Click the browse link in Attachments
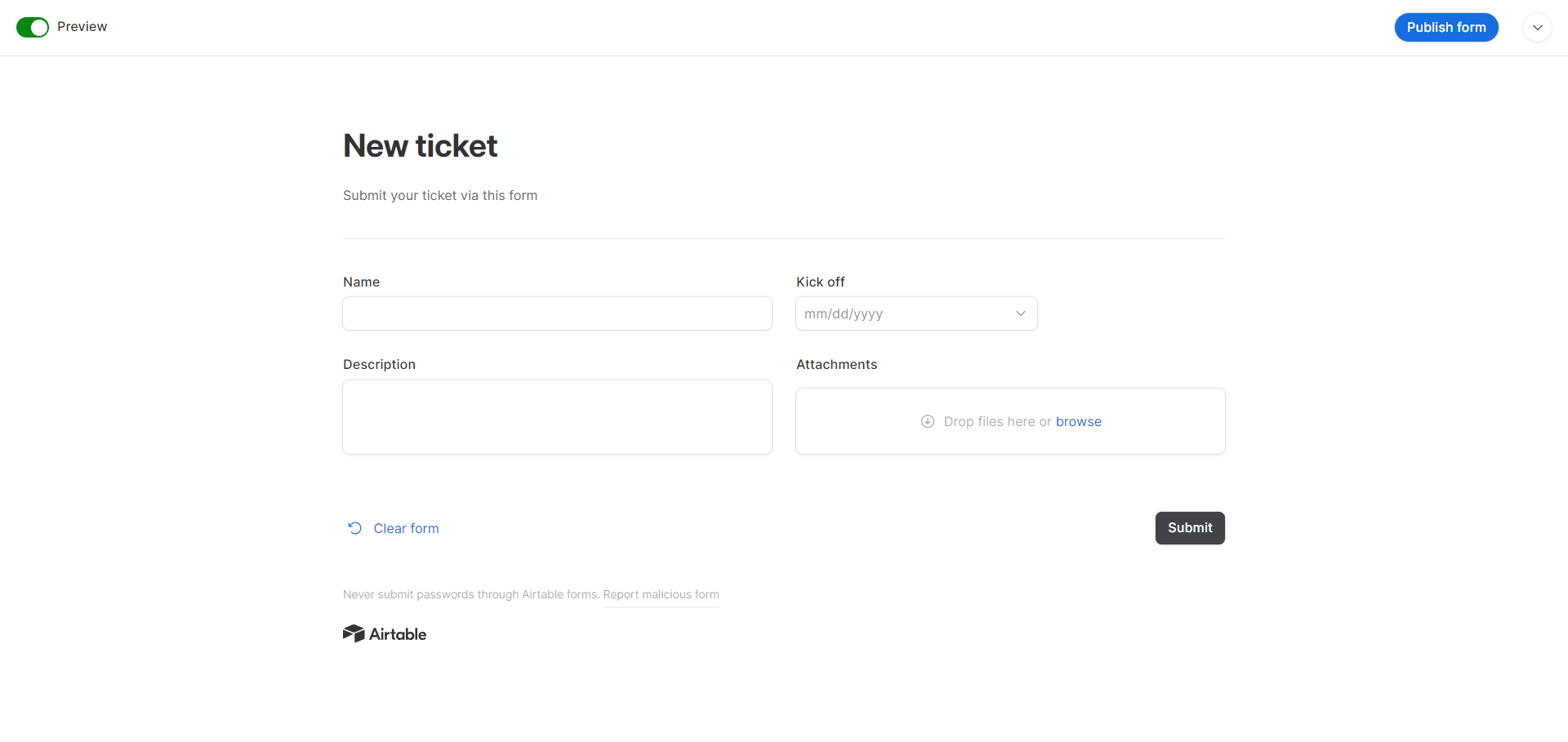The height and width of the screenshot is (742, 1568). coord(1078,421)
